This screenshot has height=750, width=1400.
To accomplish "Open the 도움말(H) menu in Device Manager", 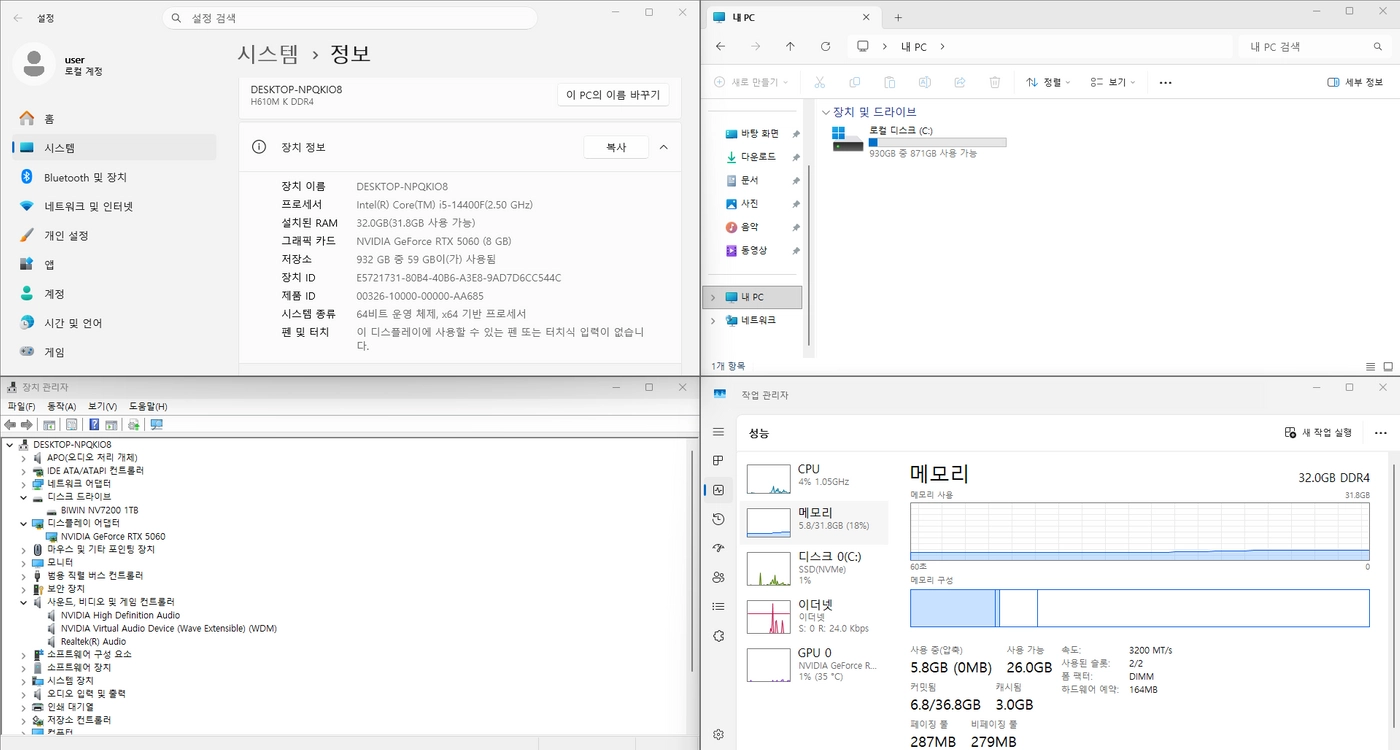I will pos(148,406).
